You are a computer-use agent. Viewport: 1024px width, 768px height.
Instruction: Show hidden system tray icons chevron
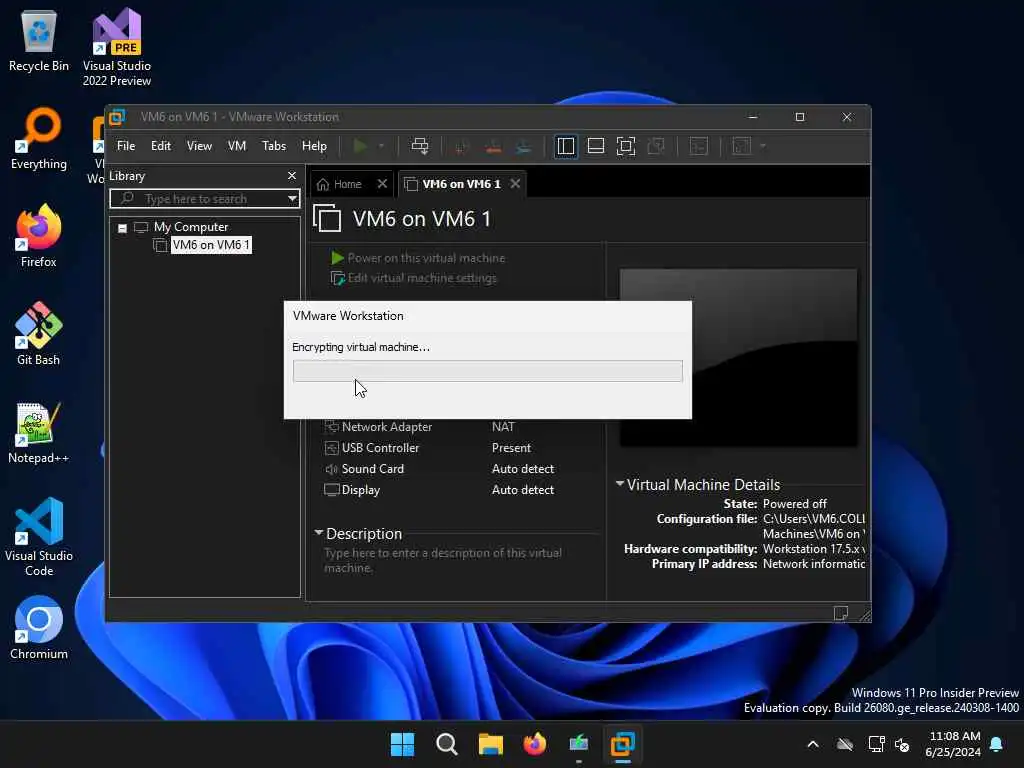[x=813, y=744]
